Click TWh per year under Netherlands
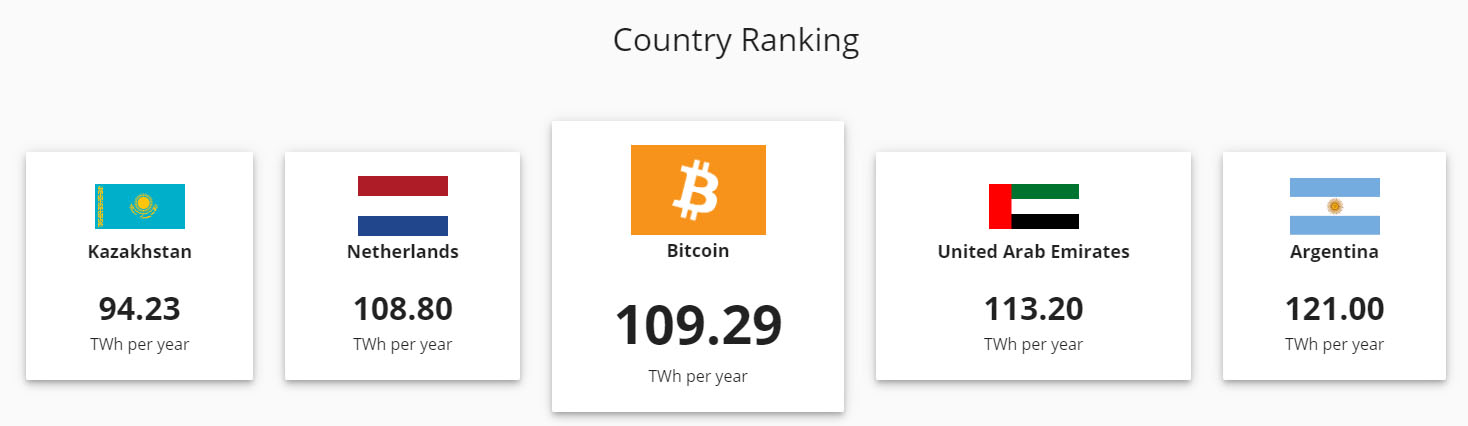This screenshot has height=426, width=1468. pos(403,345)
